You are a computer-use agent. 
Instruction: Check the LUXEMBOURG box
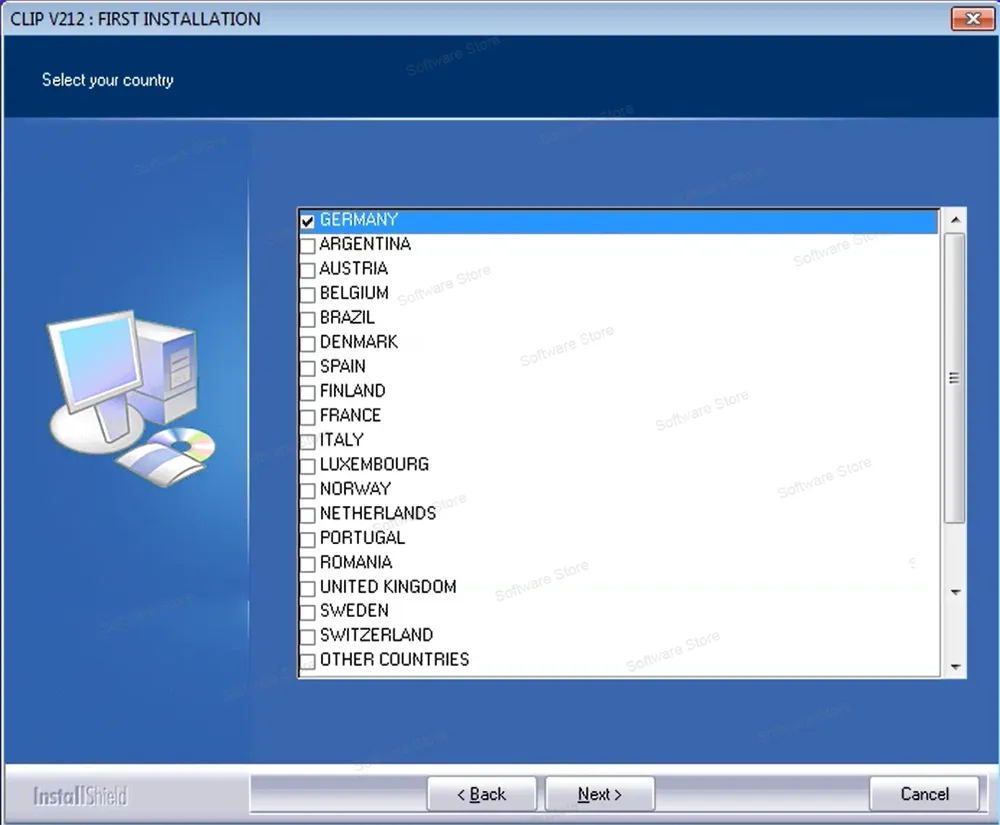[307, 466]
